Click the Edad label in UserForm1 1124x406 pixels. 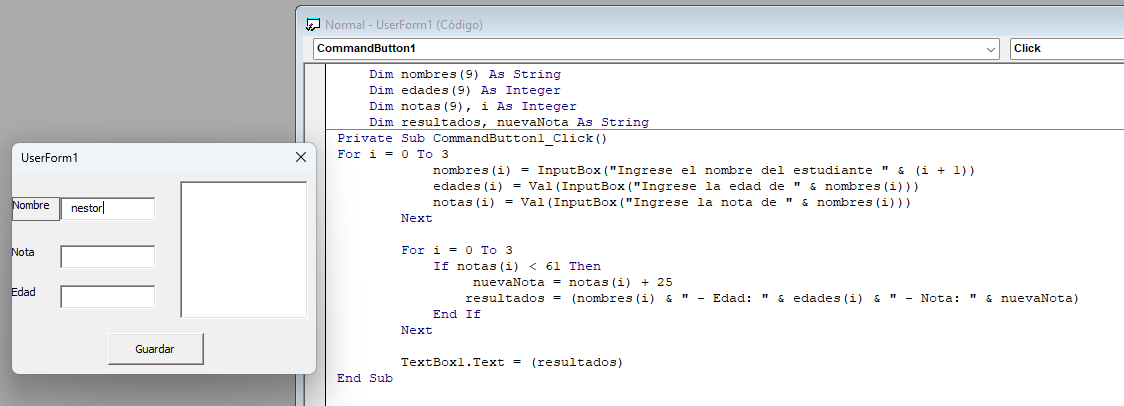click(24, 293)
